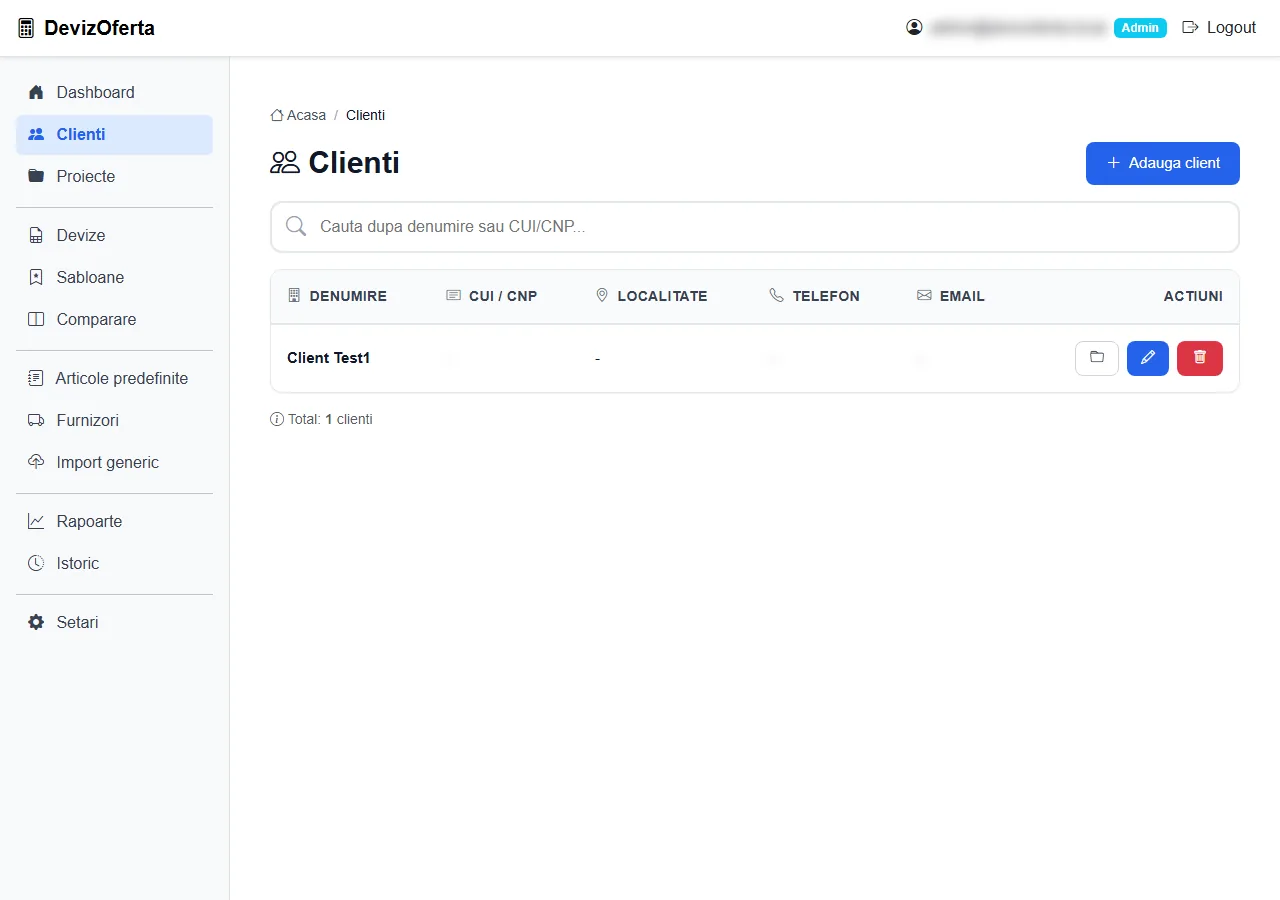Open projects folder for Client Test1
Screen dimensions: 1280x900
pyautogui.click(x=1097, y=358)
